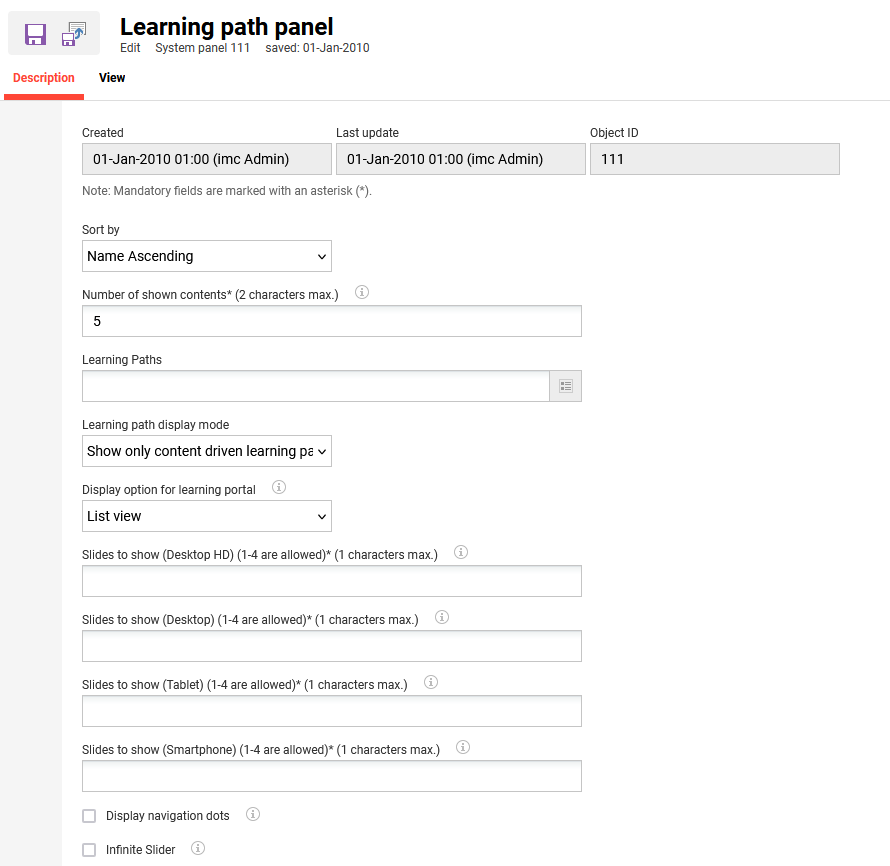The width and height of the screenshot is (890, 866).
Task: Show info for Slides to show Tablet
Action: click(x=431, y=683)
